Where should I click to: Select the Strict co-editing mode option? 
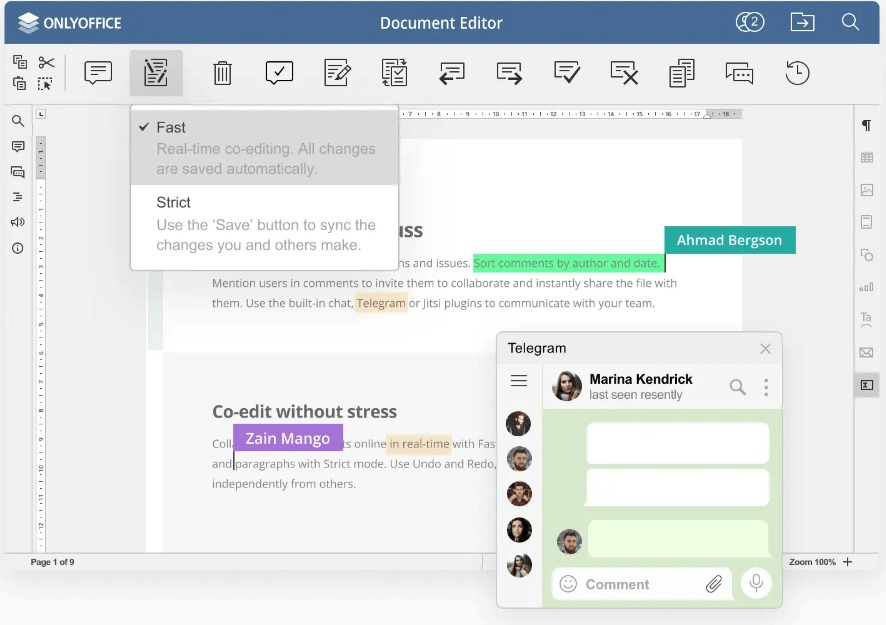pyautogui.click(x=264, y=224)
